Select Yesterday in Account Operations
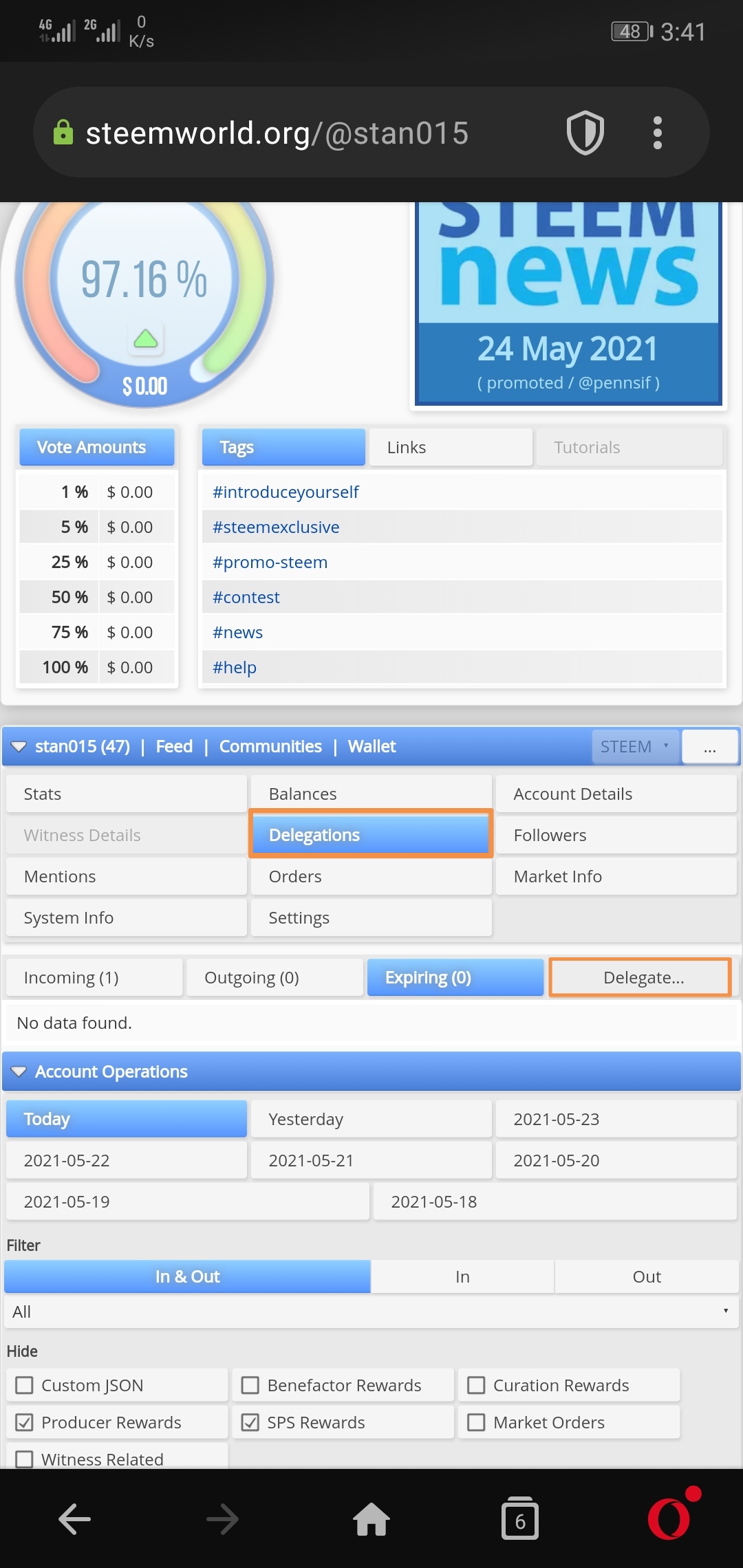743x1568 pixels. [x=371, y=1119]
